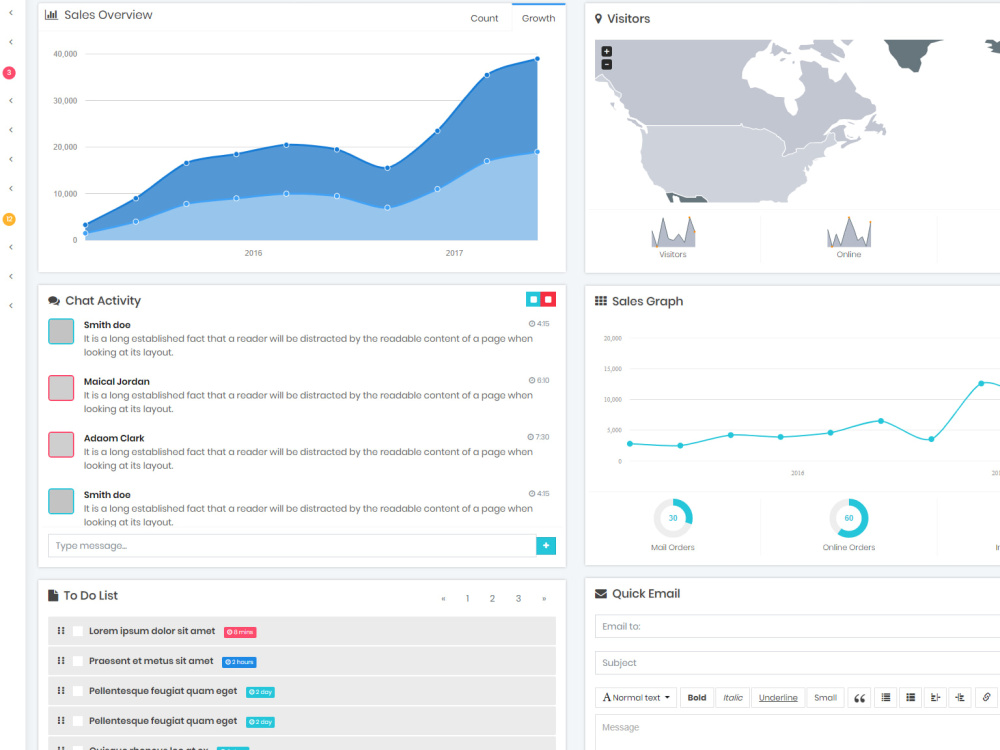Zoom in on the visitors map
This screenshot has height=750, width=1000.
point(607,51)
